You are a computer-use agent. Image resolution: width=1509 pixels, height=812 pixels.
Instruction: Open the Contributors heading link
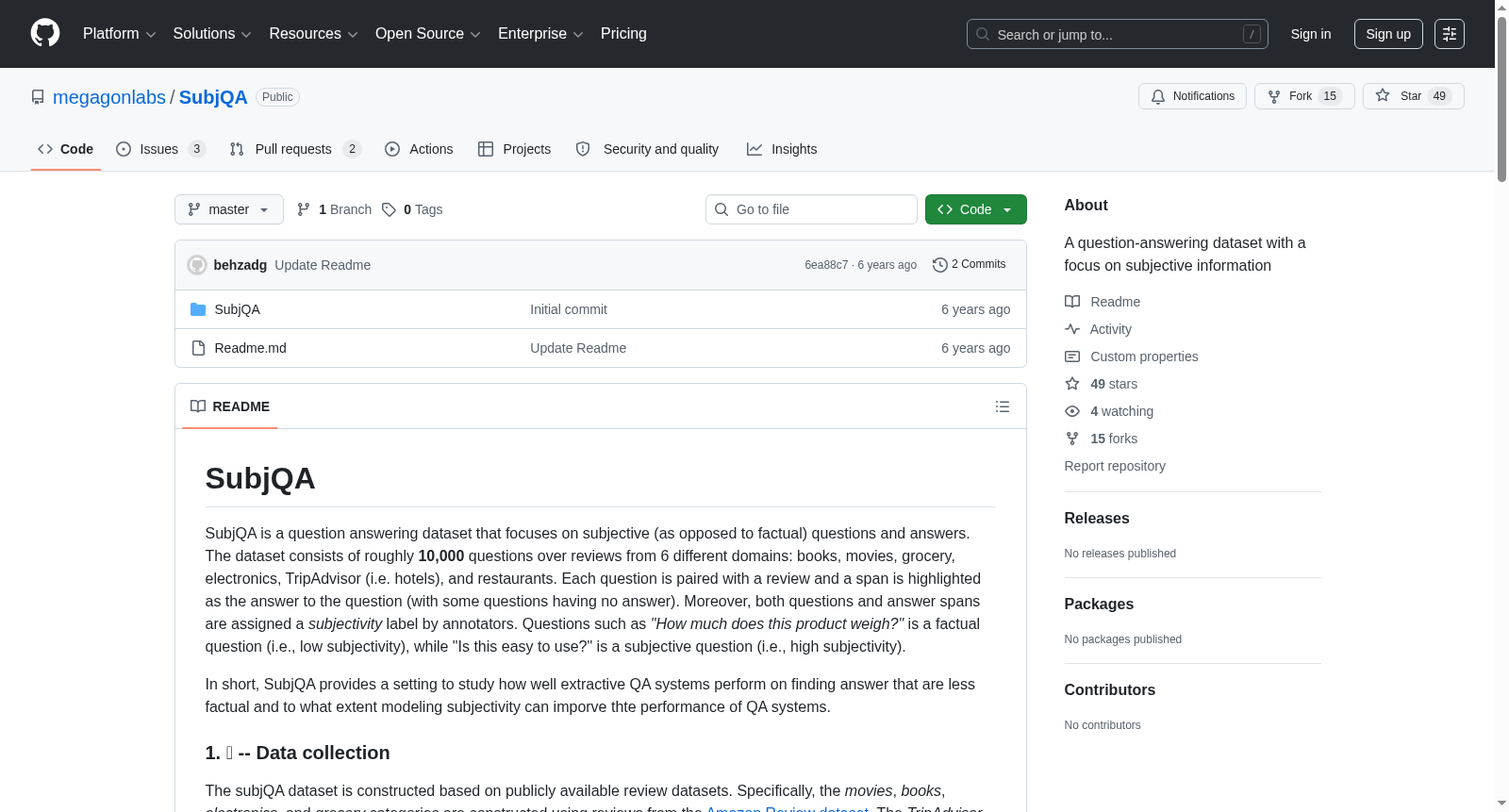[x=1110, y=690]
